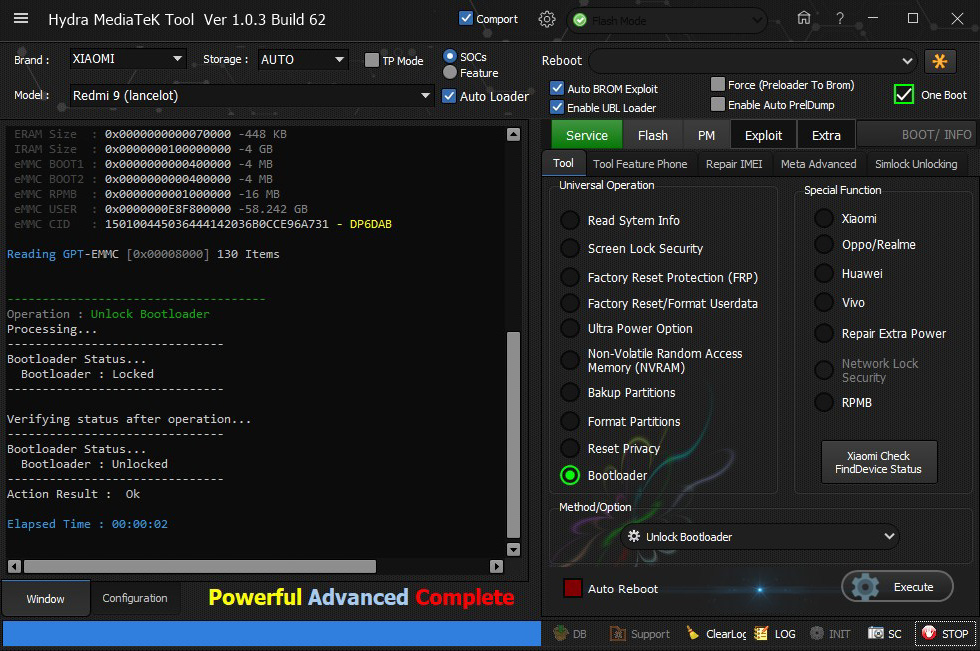Click the orange asterisk reboot button
This screenshot has width=980, height=651.
tap(940, 61)
